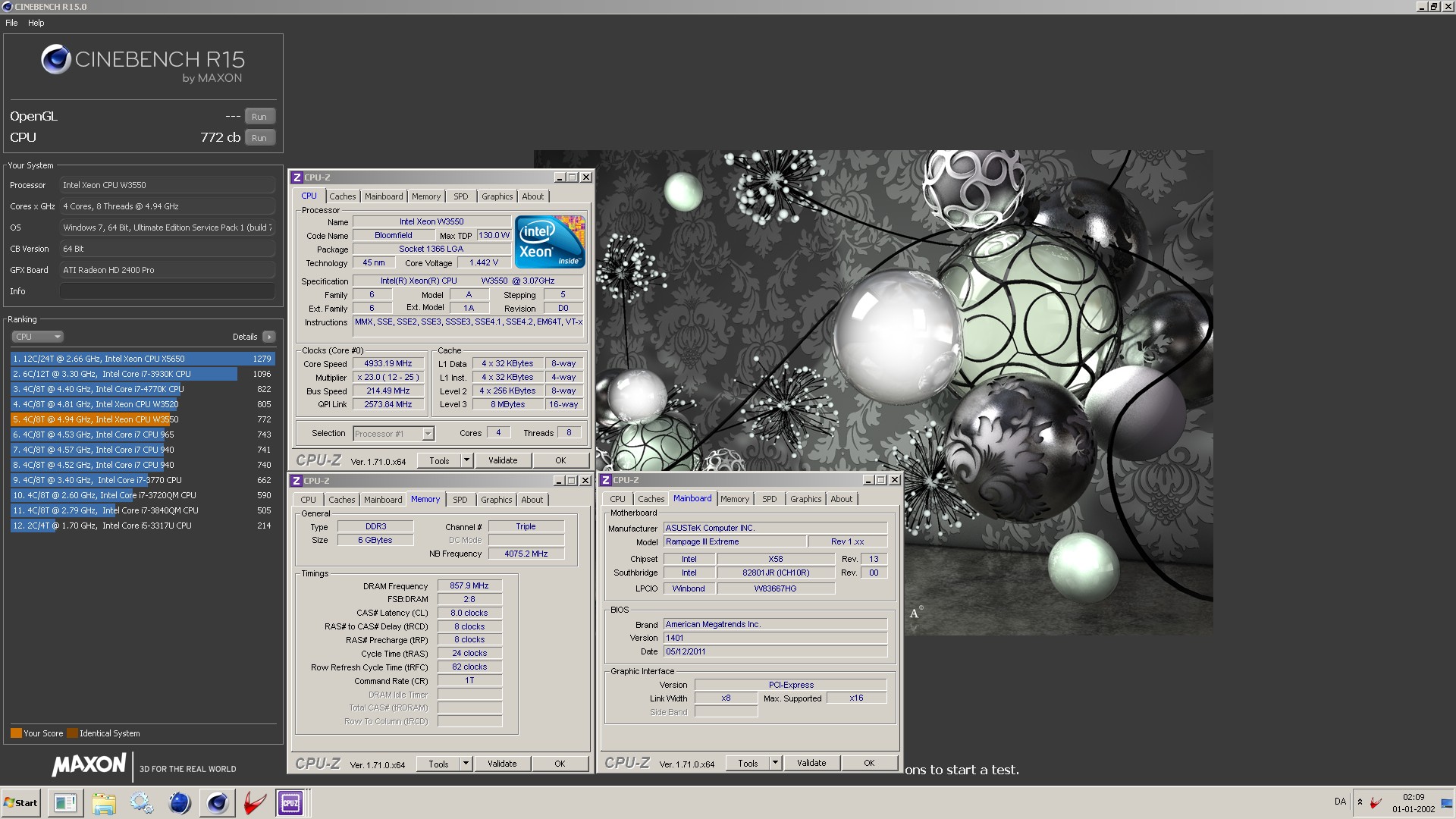Viewport: 1456px width, 819px height.
Task: Open the File menu in Cinebench
Action: click(x=11, y=23)
